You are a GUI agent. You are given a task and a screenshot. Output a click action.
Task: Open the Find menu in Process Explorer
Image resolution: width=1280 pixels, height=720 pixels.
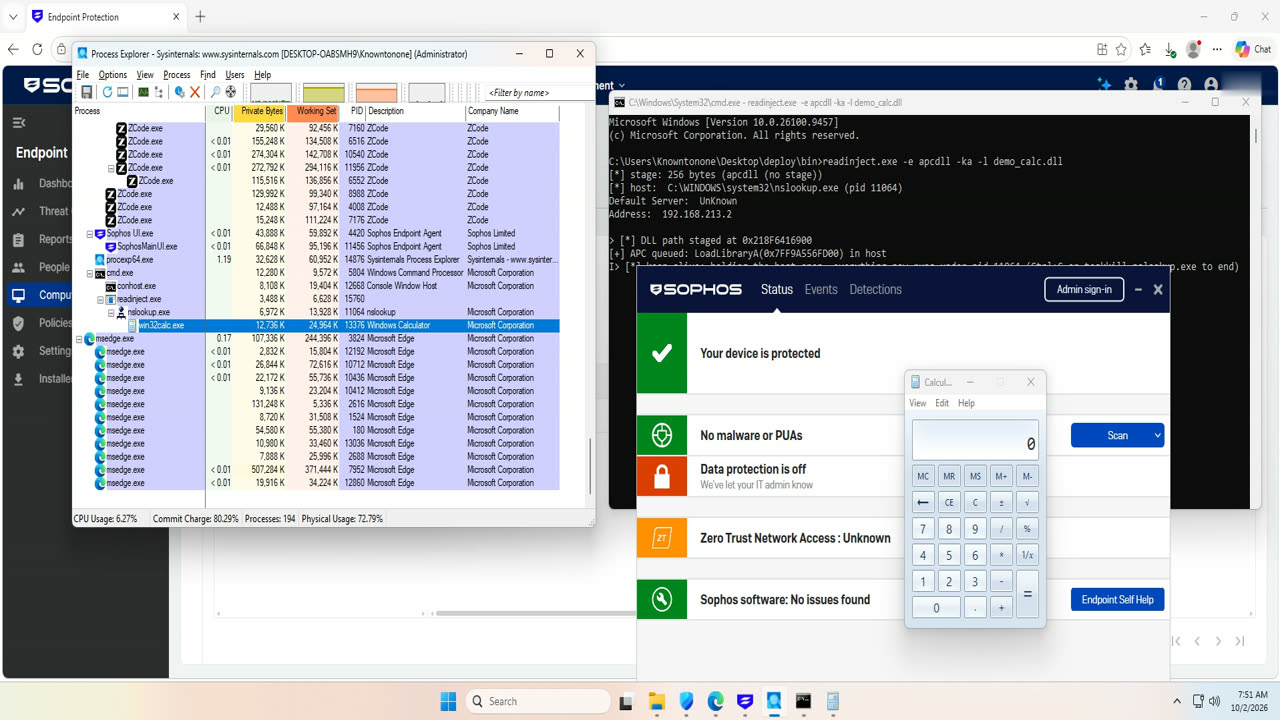point(208,75)
